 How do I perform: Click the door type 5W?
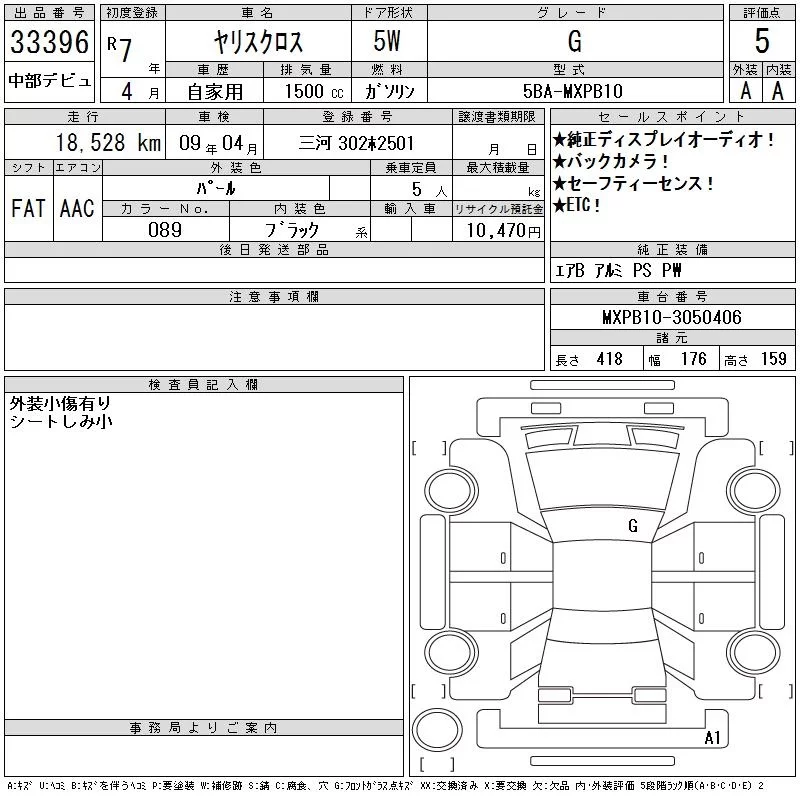(387, 41)
